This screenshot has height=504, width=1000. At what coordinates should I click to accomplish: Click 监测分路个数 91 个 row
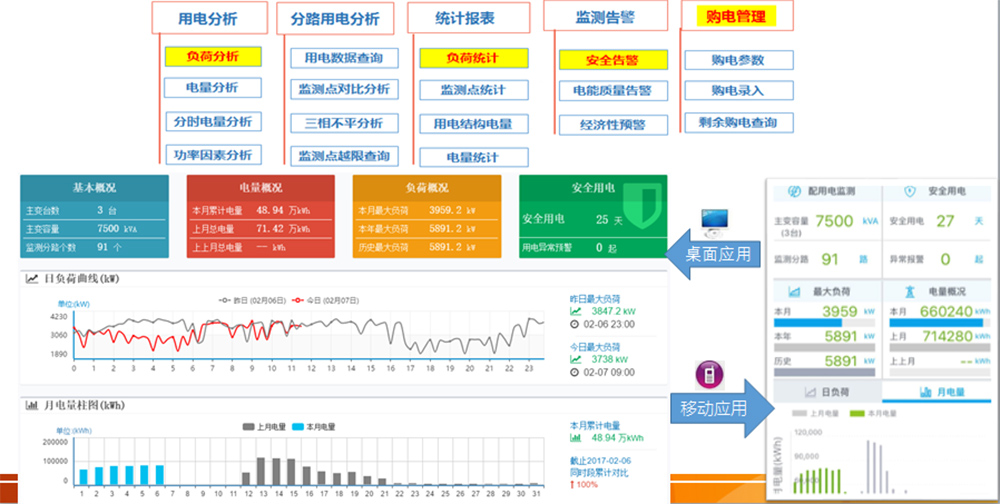94,247
